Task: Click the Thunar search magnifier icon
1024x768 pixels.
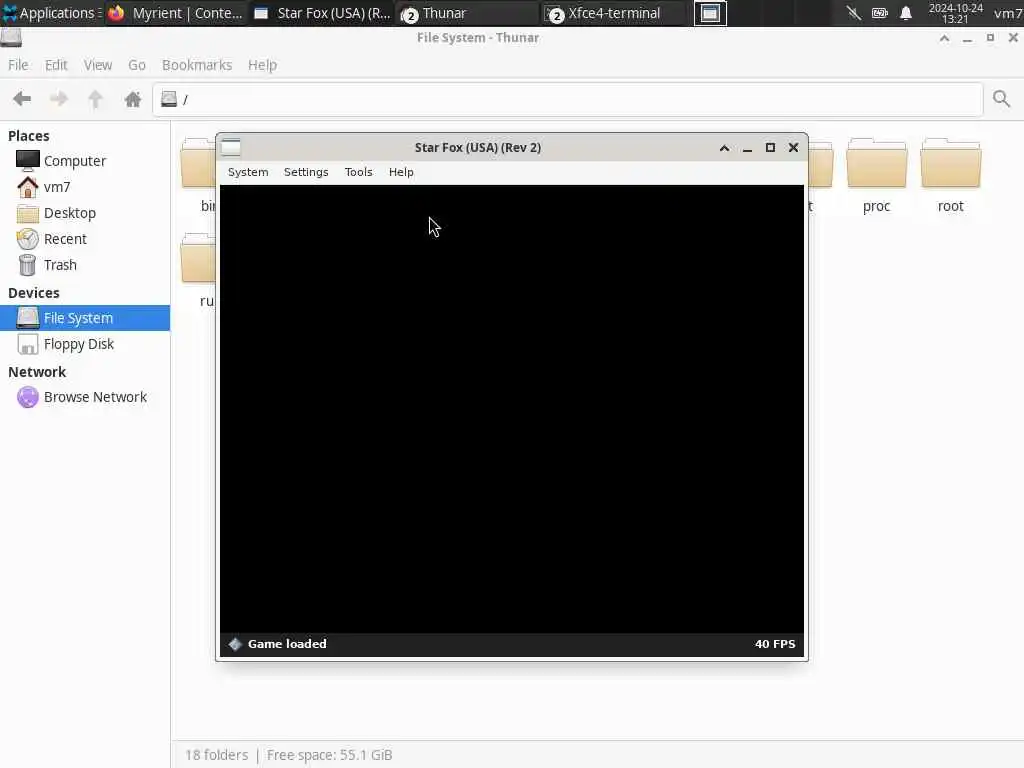Action: pos(1001,99)
